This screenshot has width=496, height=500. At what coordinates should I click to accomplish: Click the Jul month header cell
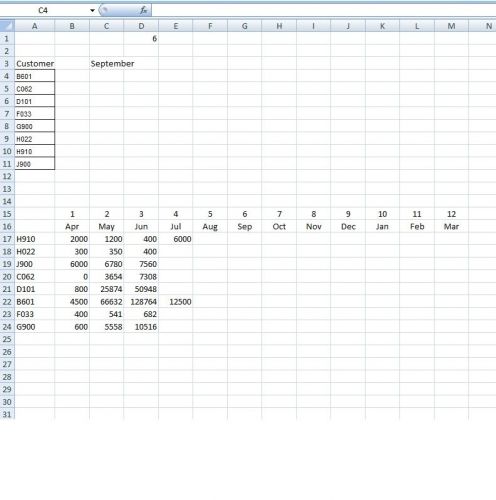pos(176,227)
